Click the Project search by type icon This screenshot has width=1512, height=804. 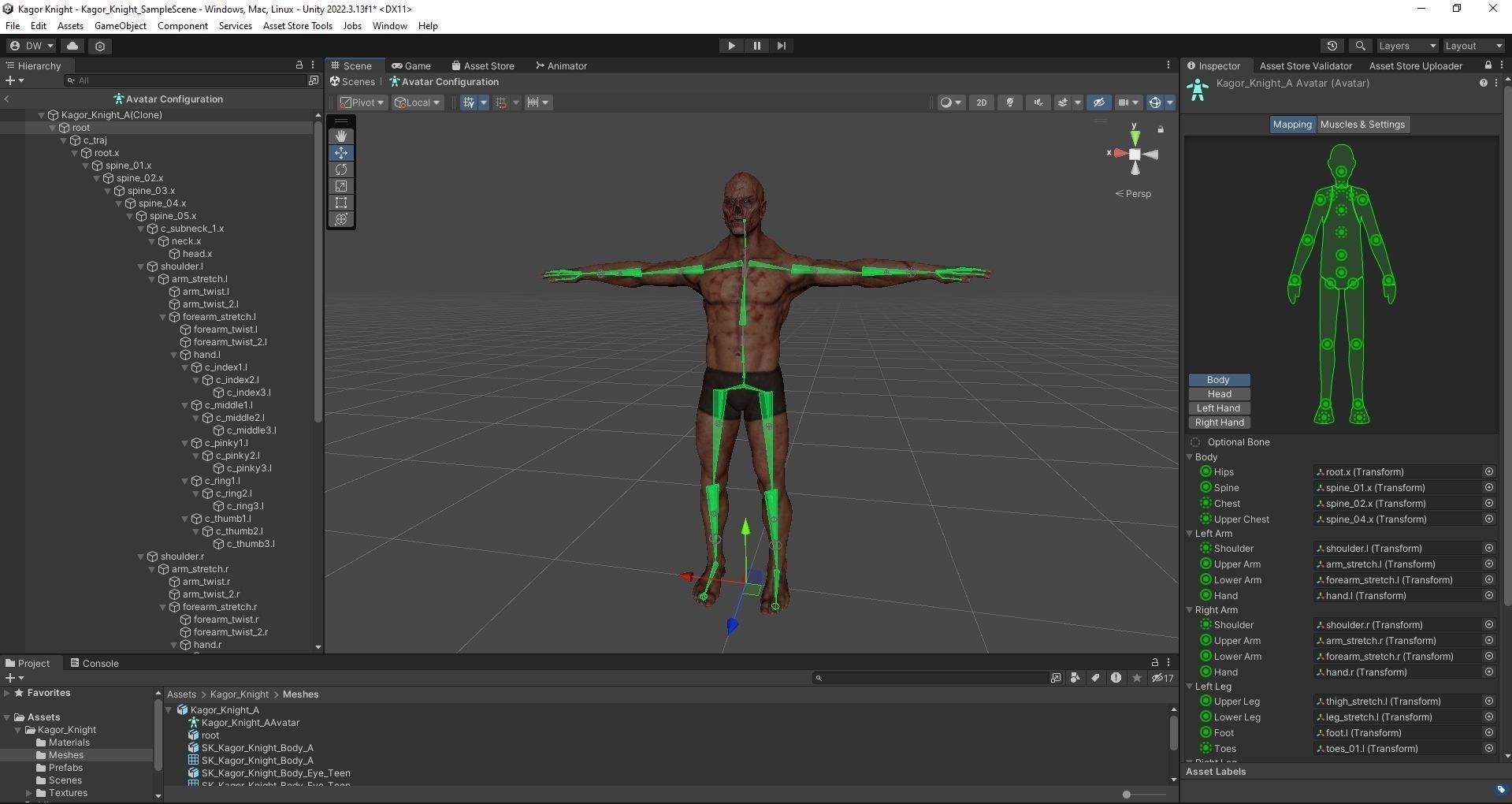tap(1075, 678)
